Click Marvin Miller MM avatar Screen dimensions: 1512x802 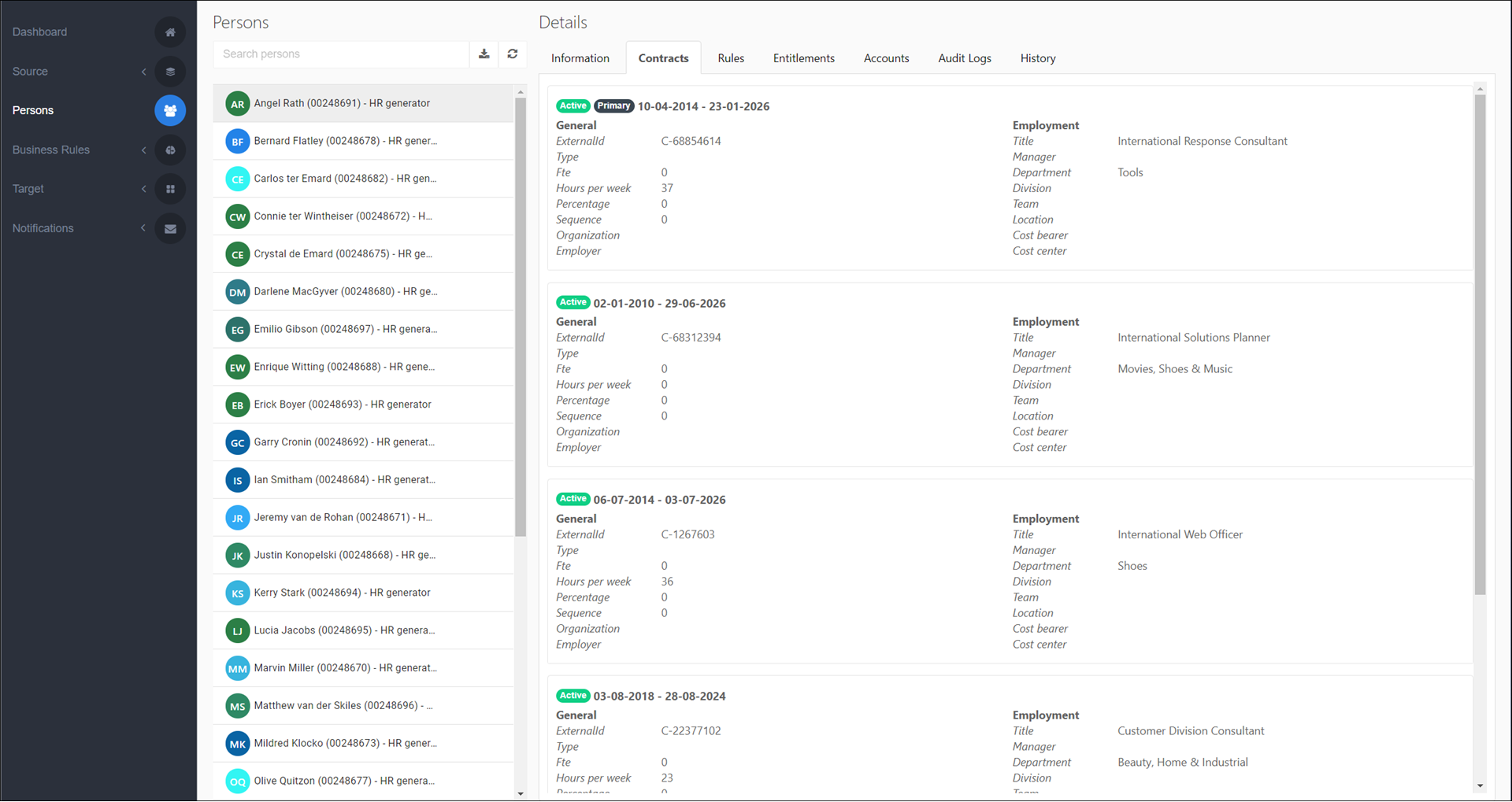237,668
